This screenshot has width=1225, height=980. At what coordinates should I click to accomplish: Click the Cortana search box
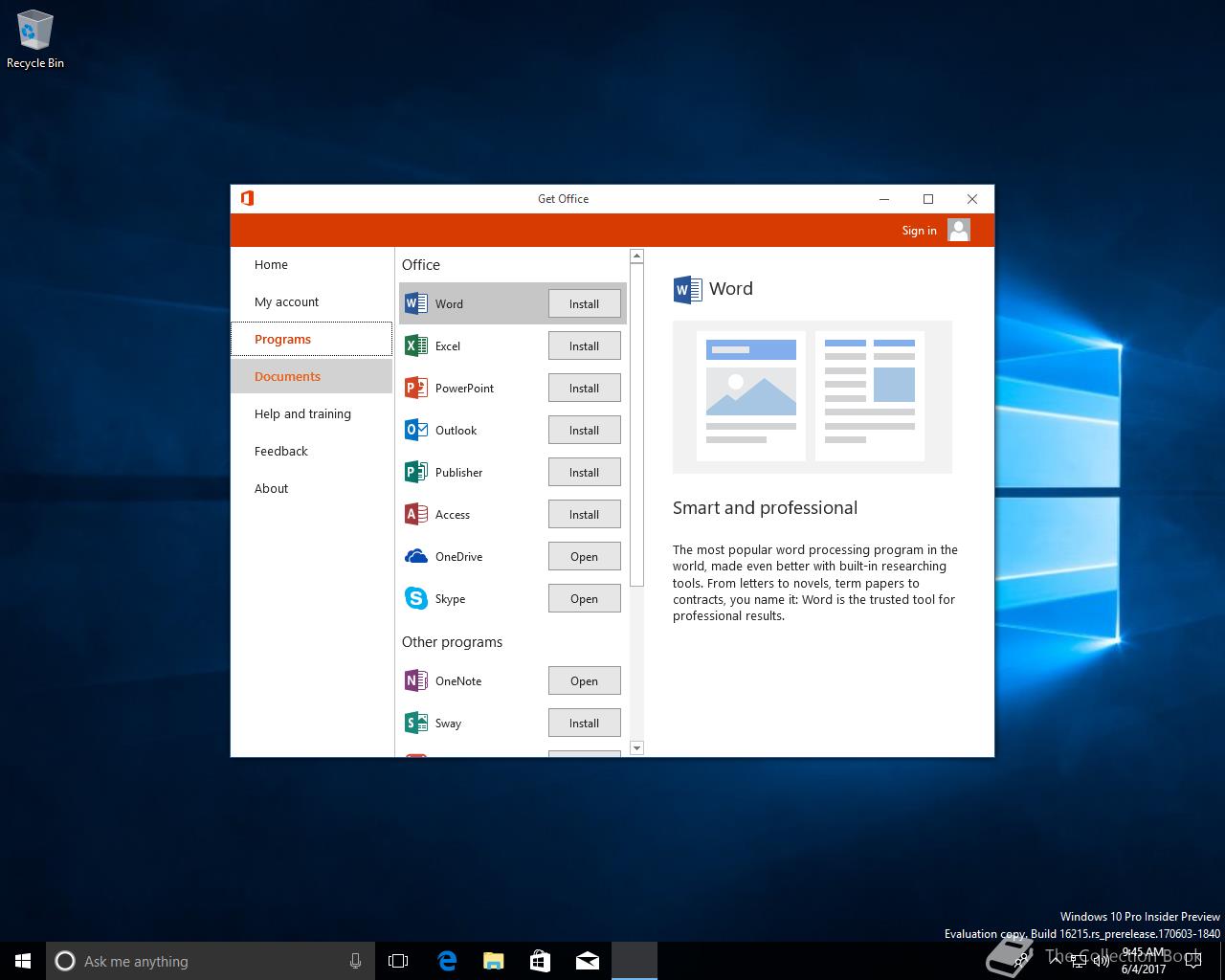coord(211,961)
